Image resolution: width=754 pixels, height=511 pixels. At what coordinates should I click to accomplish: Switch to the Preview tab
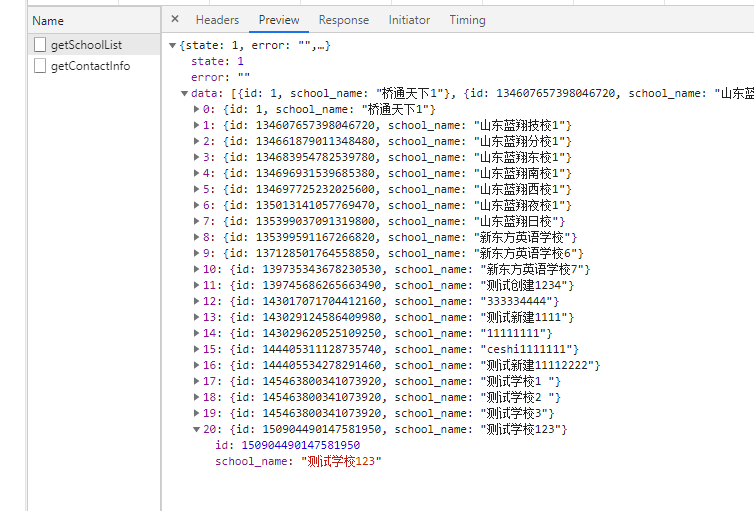pyautogui.click(x=279, y=20)
